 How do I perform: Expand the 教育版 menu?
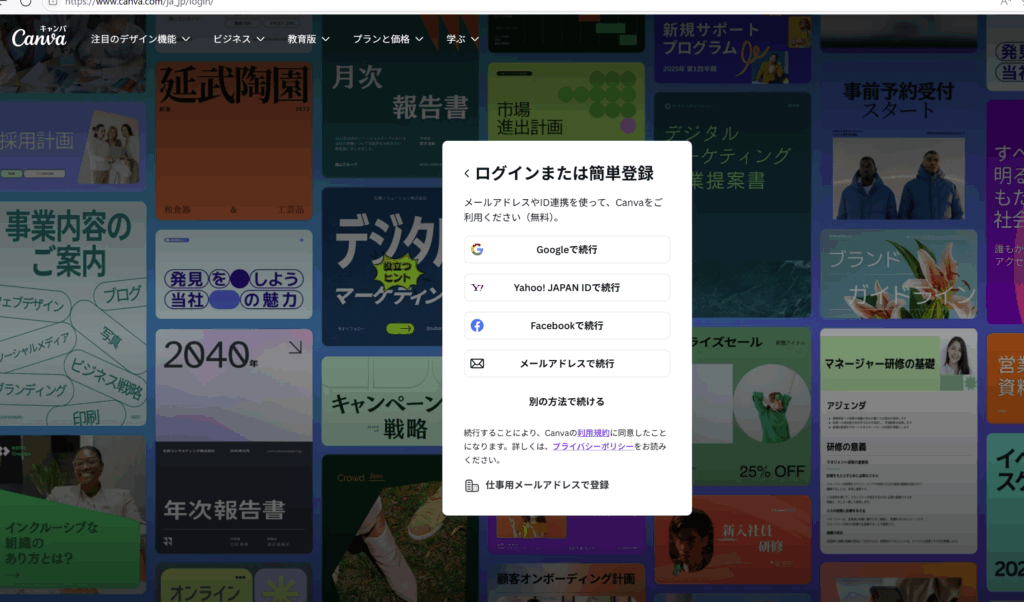308,39
